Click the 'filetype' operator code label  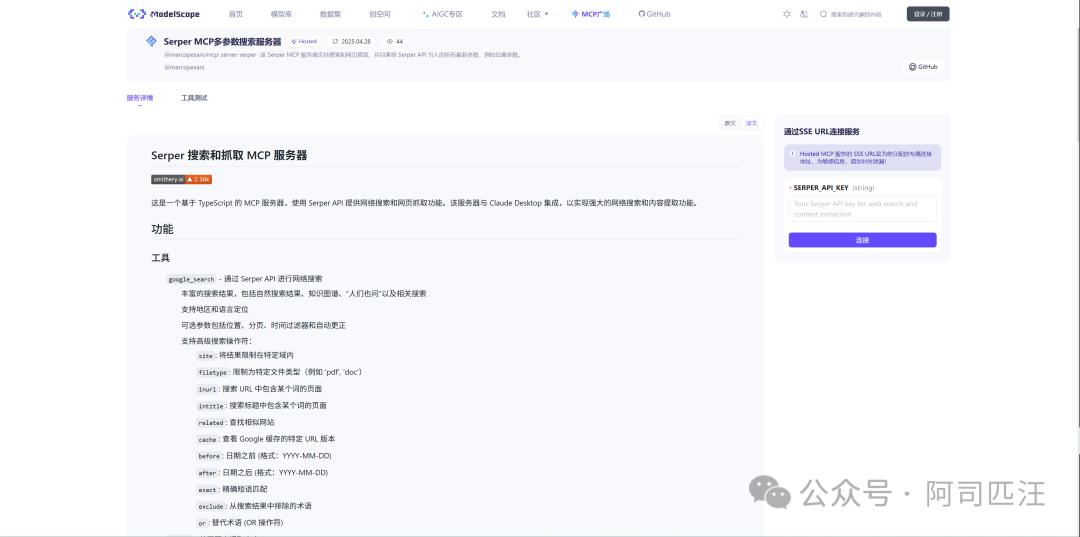pos(213,372)
